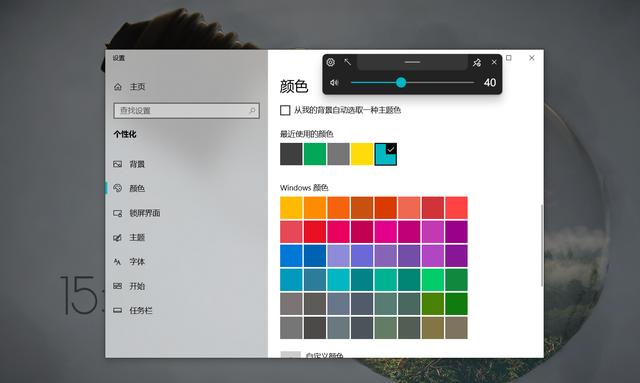Screen dimensions: 640x383
Task: Select the checked teal recent swatch
Action: click(x=386, y=154)
